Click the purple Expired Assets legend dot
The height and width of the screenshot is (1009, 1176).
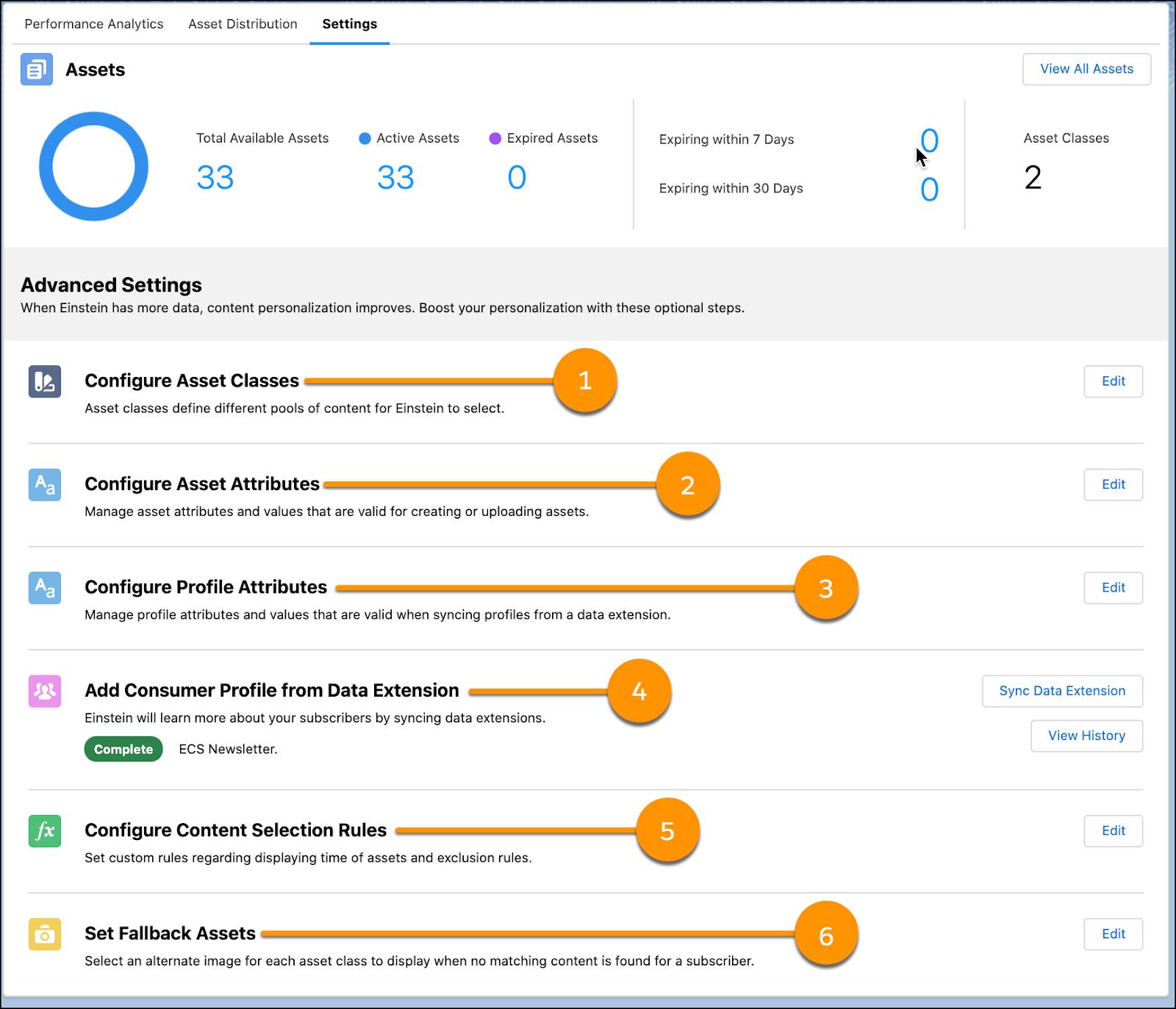[x=495, y=138]
